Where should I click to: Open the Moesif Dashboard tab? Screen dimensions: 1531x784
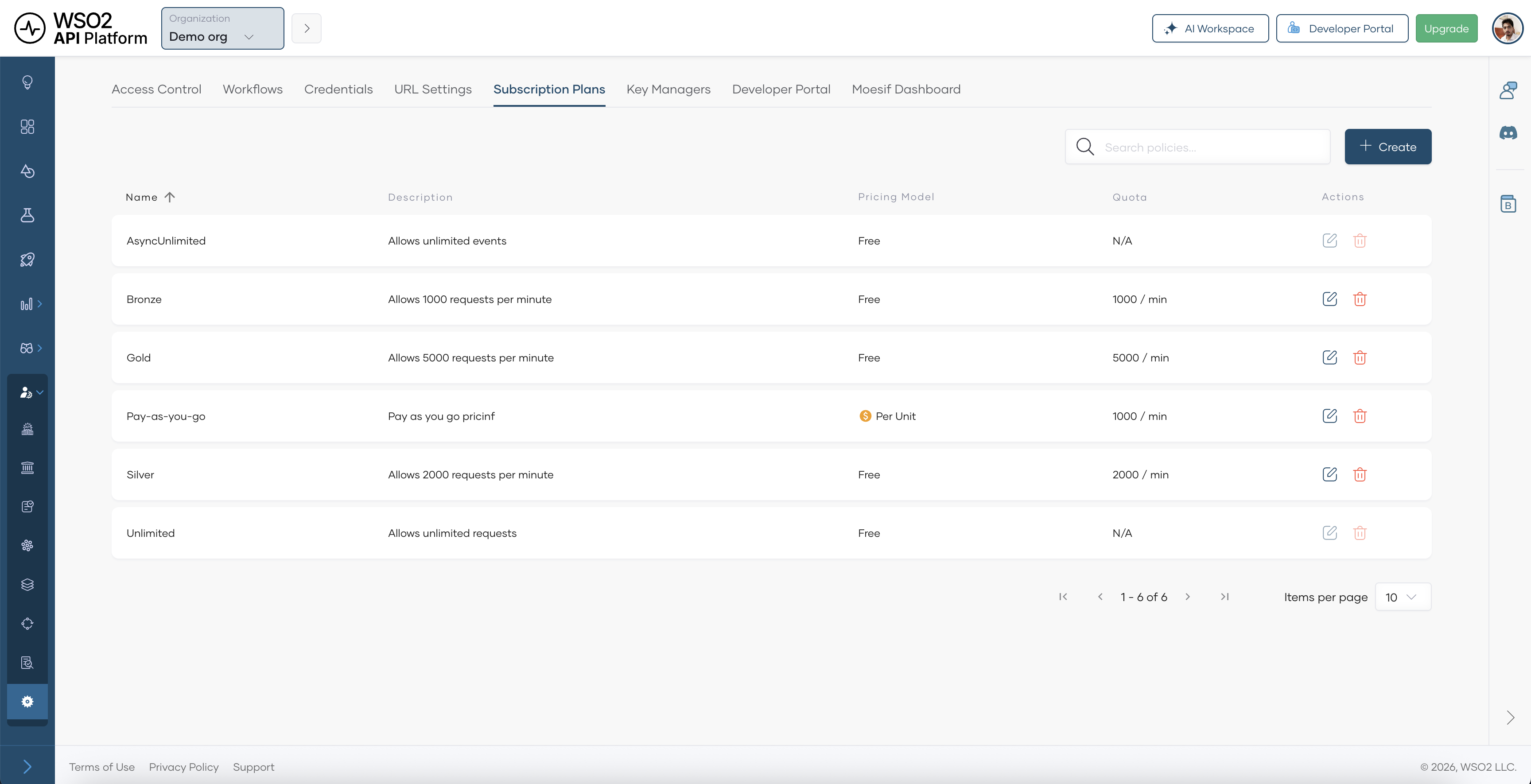pos(906,89)
